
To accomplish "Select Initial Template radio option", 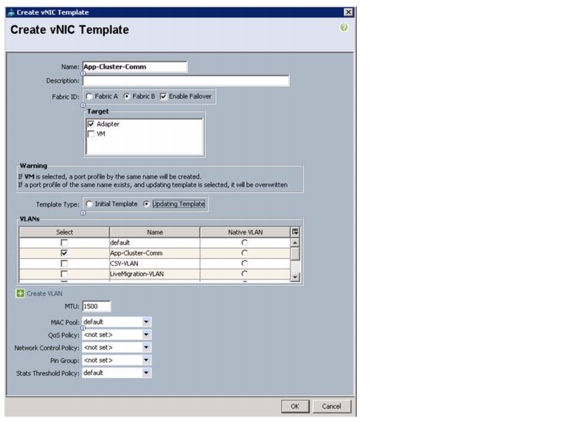I will tap(89, 204).
